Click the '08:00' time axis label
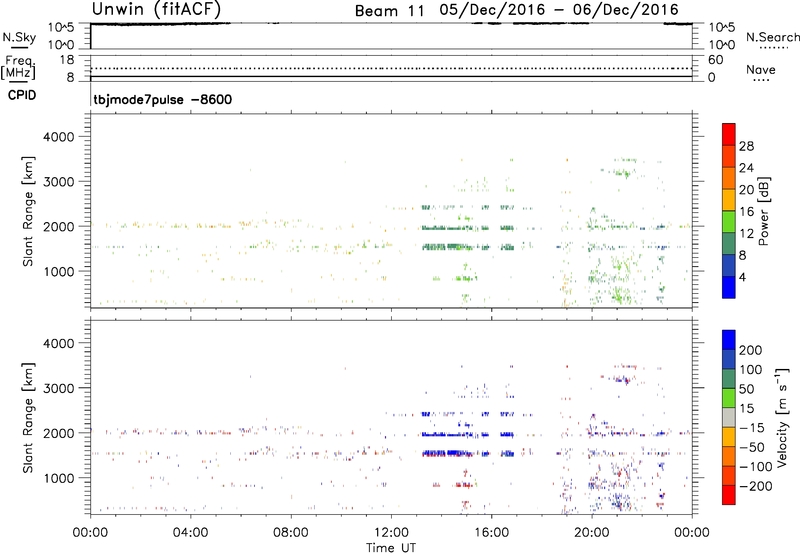 coord(291,533)
